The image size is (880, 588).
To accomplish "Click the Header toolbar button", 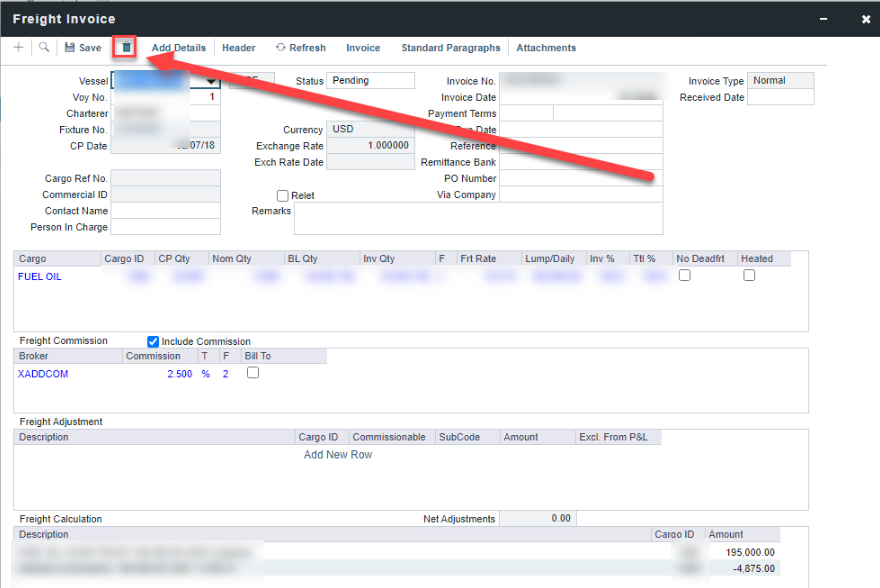I will (239, 48).
